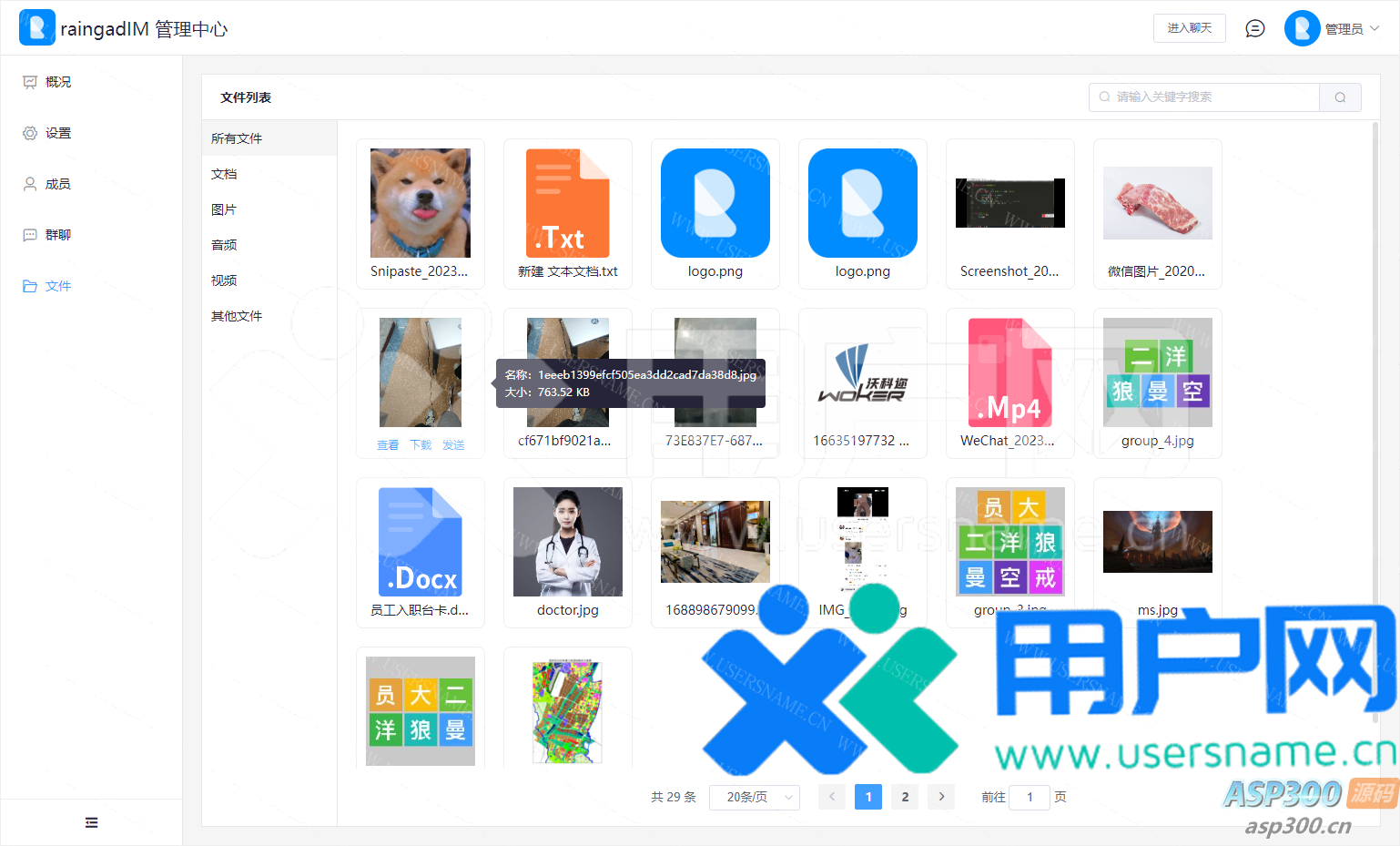Click 下载 link under hovered image
The image size is (1400, 846).
(x=421, y=445)
